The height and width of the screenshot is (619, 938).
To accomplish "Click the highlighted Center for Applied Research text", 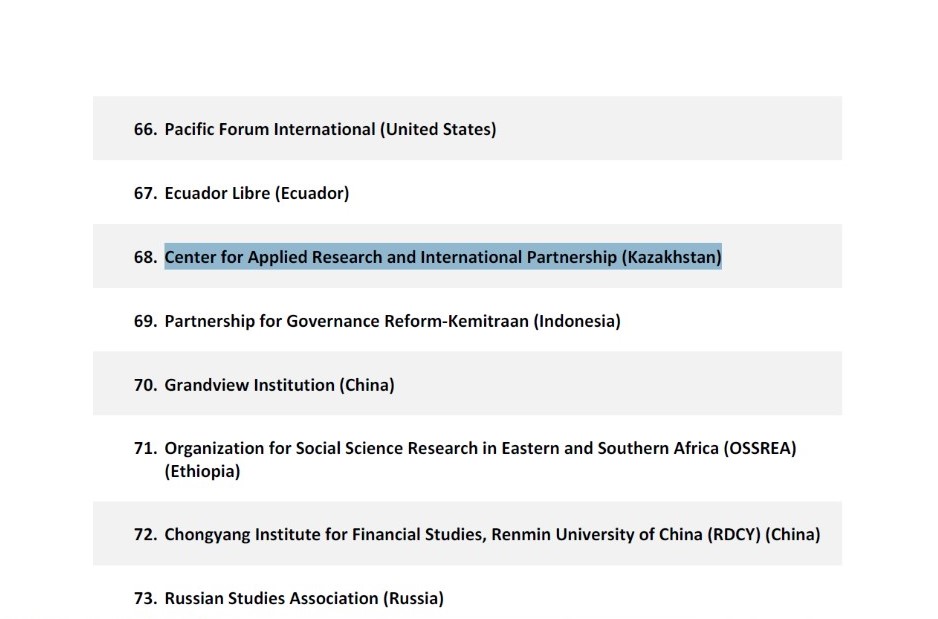I will 443,257.
